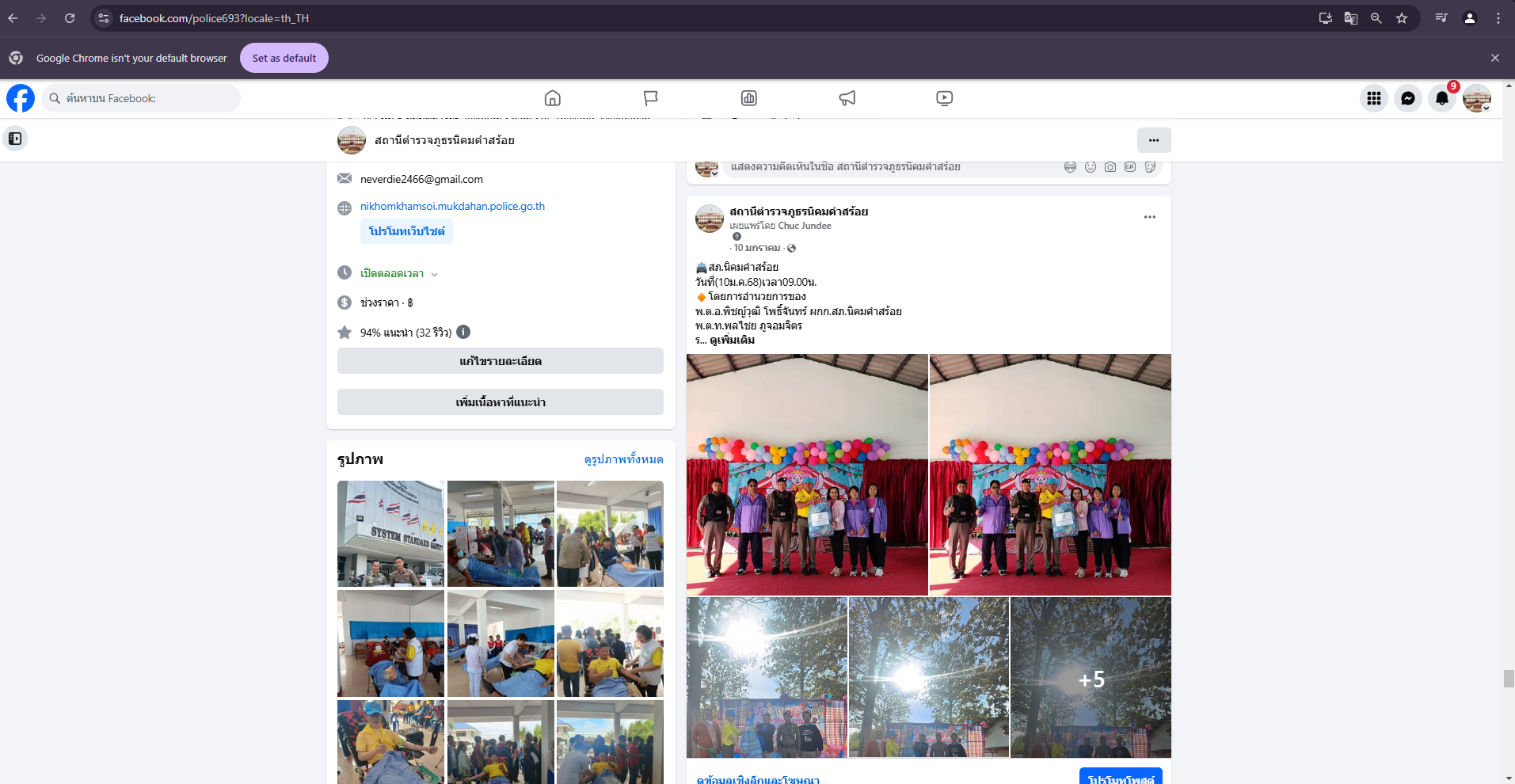Click the Set as default button
1515x784 pixels.
(x=284, y=58)
